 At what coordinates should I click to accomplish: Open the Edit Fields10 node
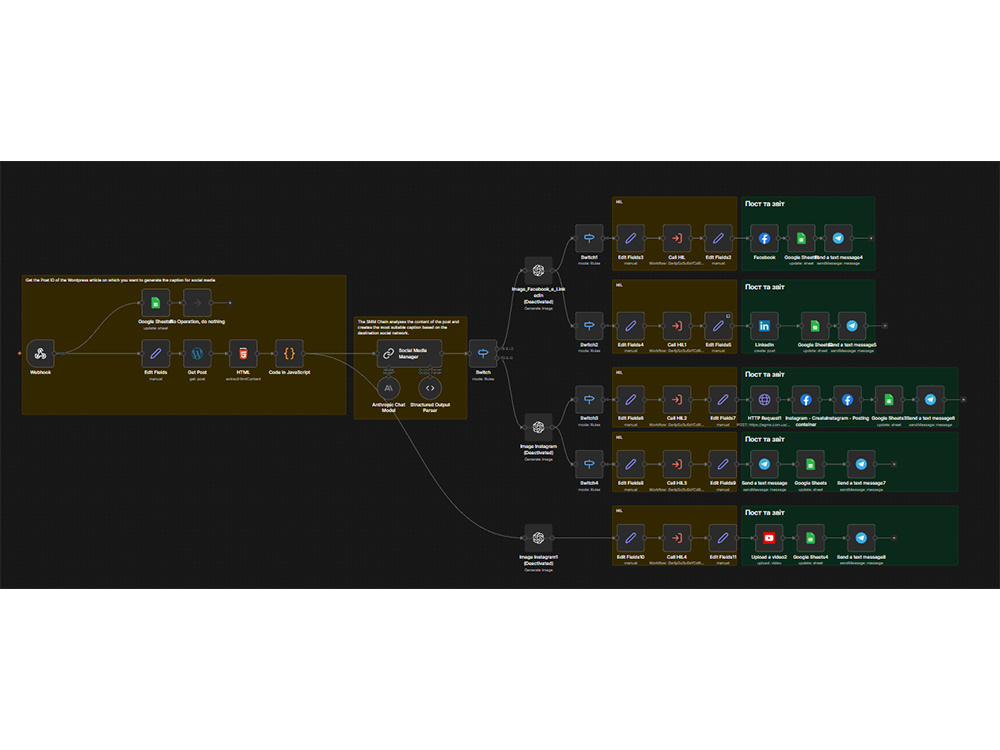click(x=630, y=538)
